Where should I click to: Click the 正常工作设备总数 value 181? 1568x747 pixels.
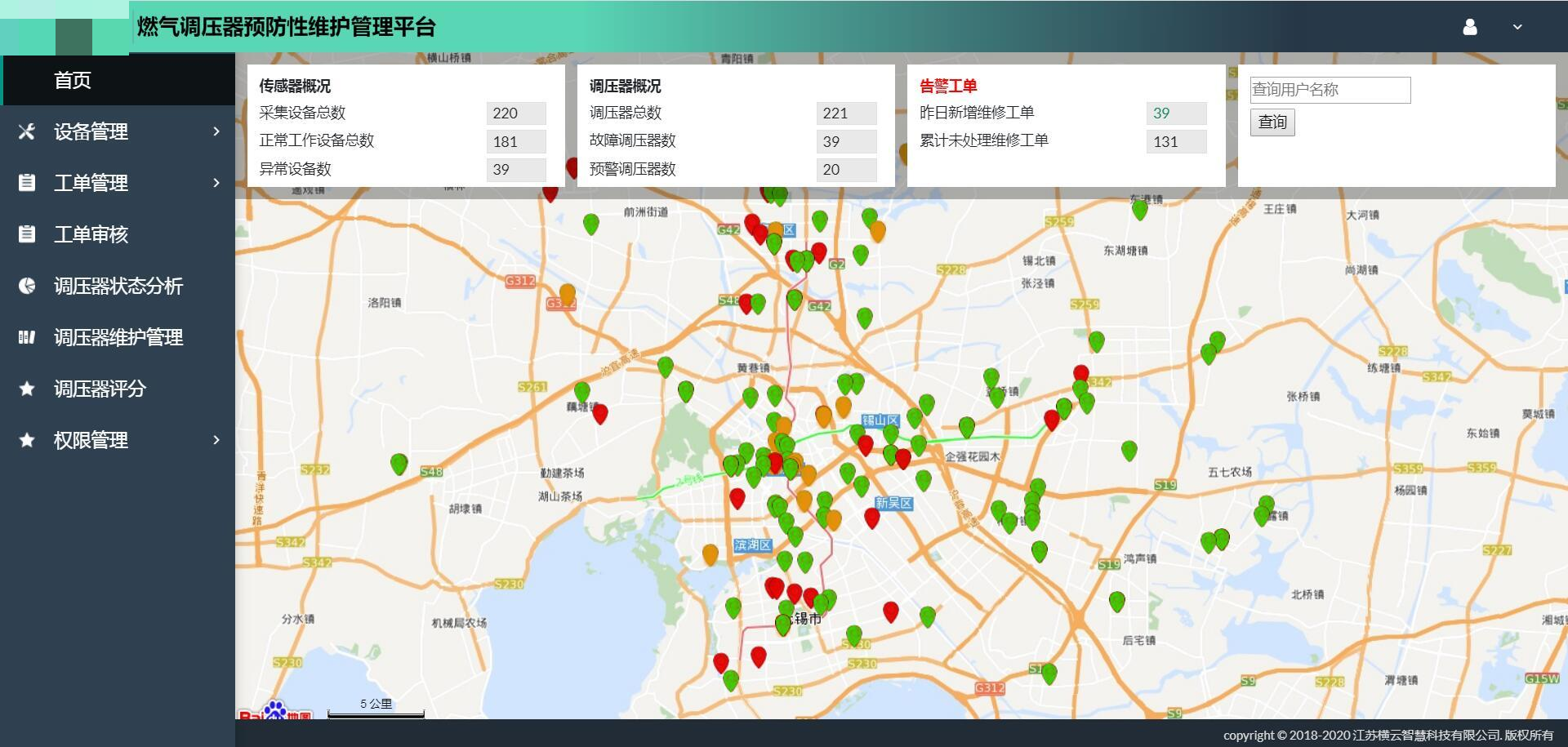516,141
